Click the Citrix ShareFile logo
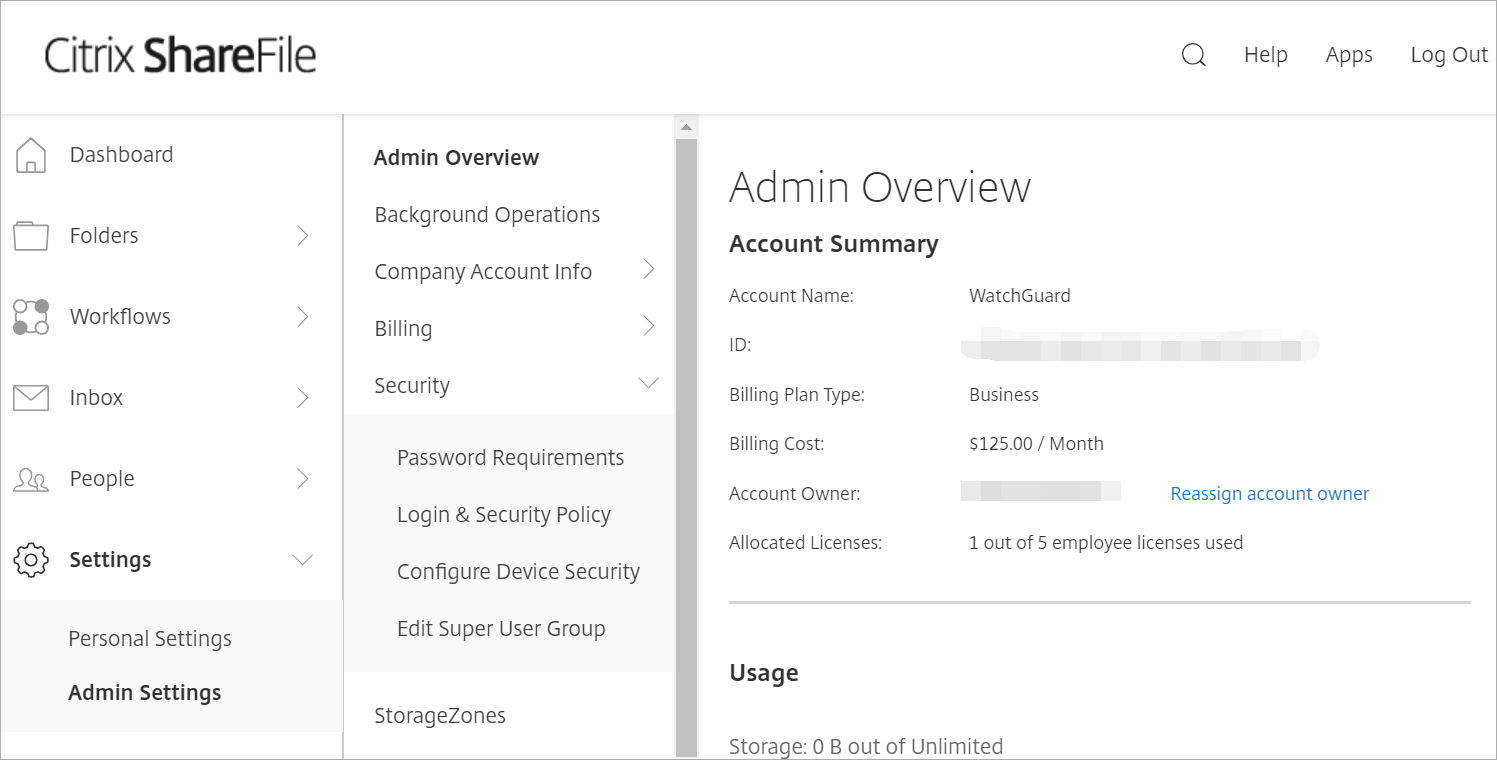 pos(180,56)
